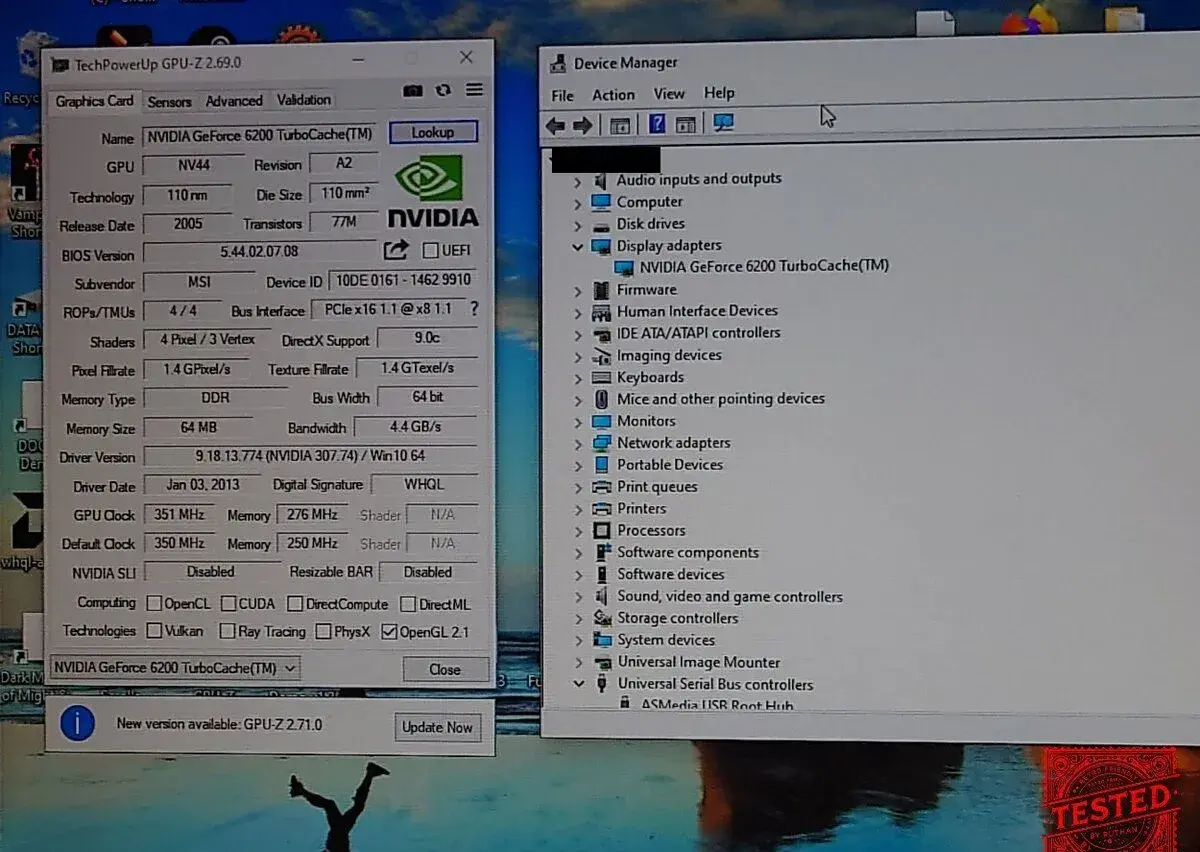Toggle the CUDA checkbox

[228, 604]
